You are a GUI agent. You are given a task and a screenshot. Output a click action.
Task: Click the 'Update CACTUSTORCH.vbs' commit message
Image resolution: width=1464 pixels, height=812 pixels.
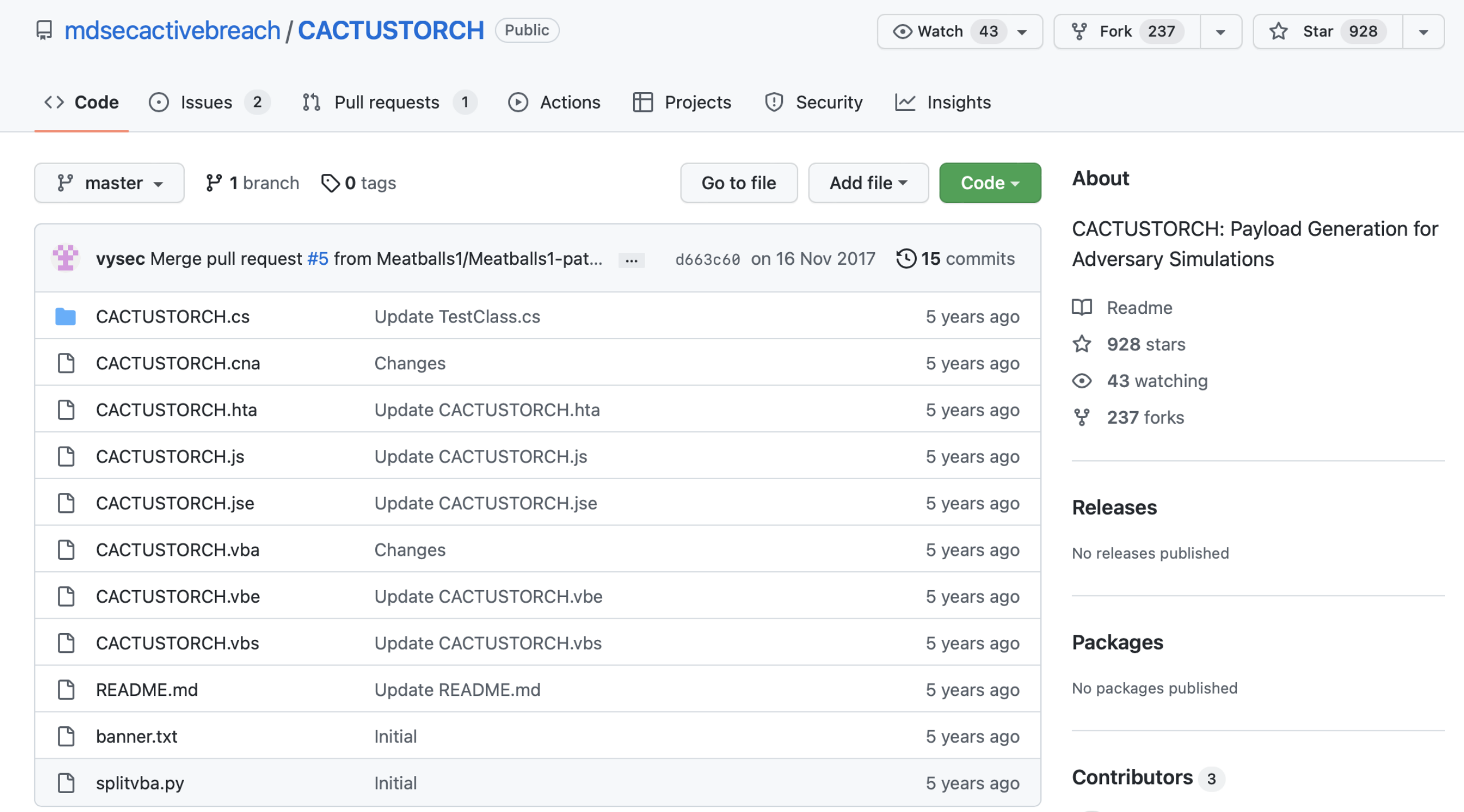[488, 643]
